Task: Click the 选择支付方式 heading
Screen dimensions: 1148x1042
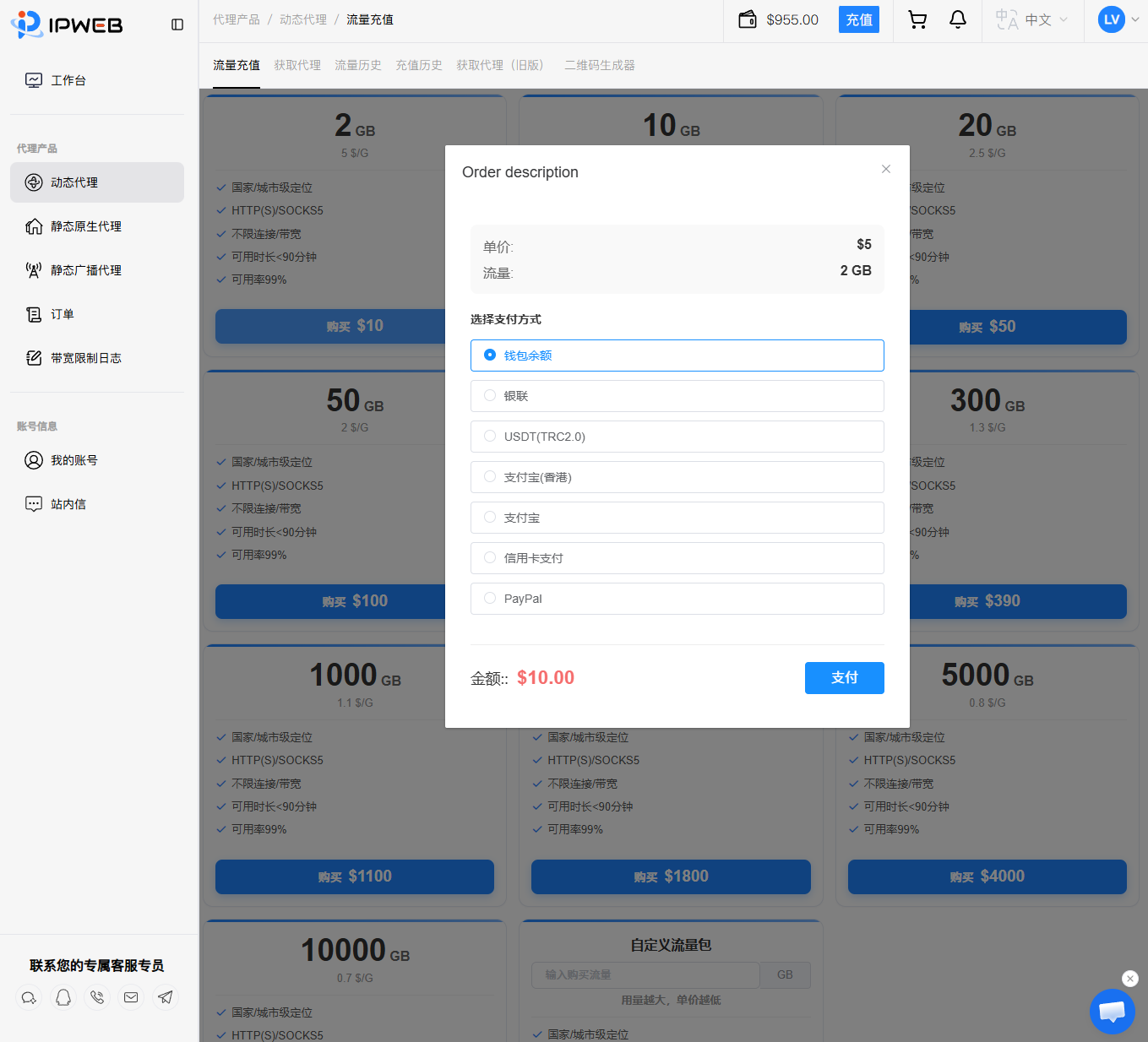Action: click(506, 319)
